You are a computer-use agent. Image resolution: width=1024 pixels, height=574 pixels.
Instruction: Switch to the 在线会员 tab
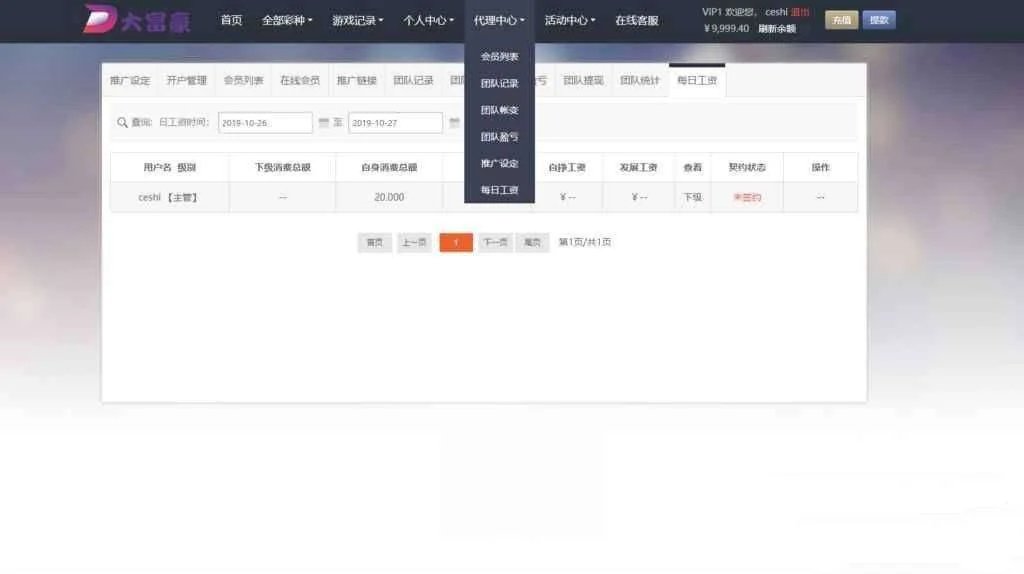(300, 80)
